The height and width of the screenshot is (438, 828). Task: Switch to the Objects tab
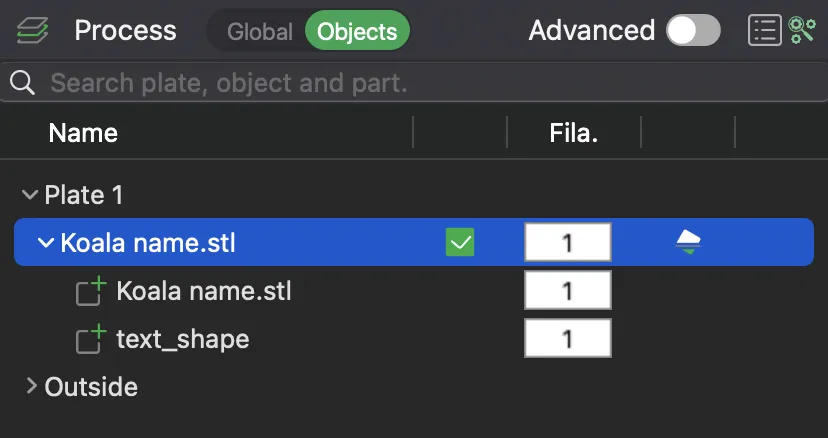357,31
